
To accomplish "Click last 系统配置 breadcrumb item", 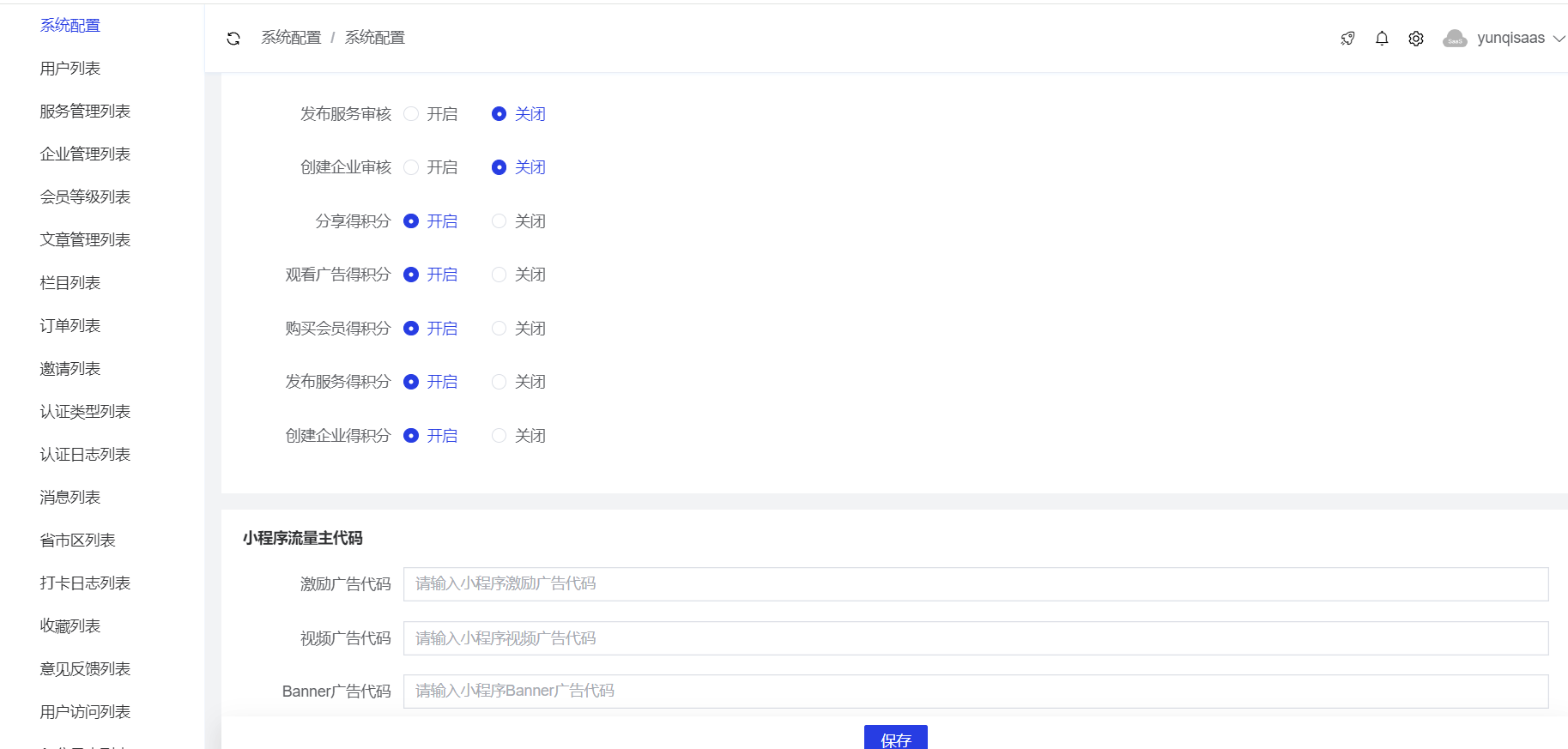I will click(375, 38).
